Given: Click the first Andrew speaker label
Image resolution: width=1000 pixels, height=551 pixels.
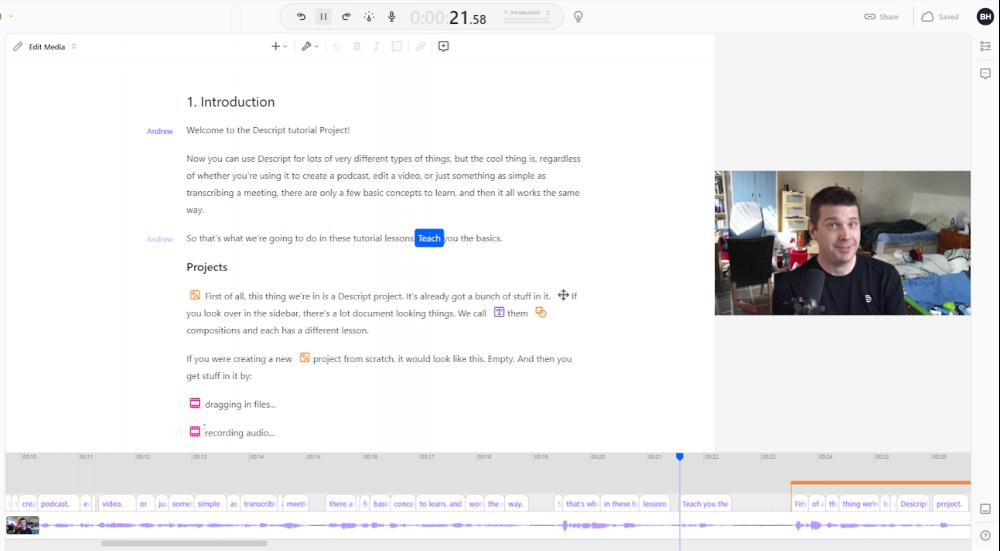Looking at the screenshot, I should 159,131.
